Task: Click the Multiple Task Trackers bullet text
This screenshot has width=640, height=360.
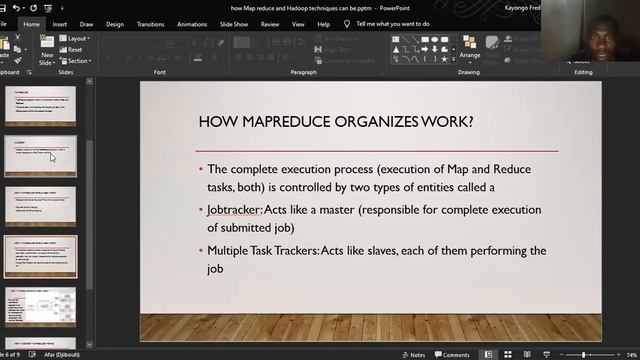Action: coord(377,259)
